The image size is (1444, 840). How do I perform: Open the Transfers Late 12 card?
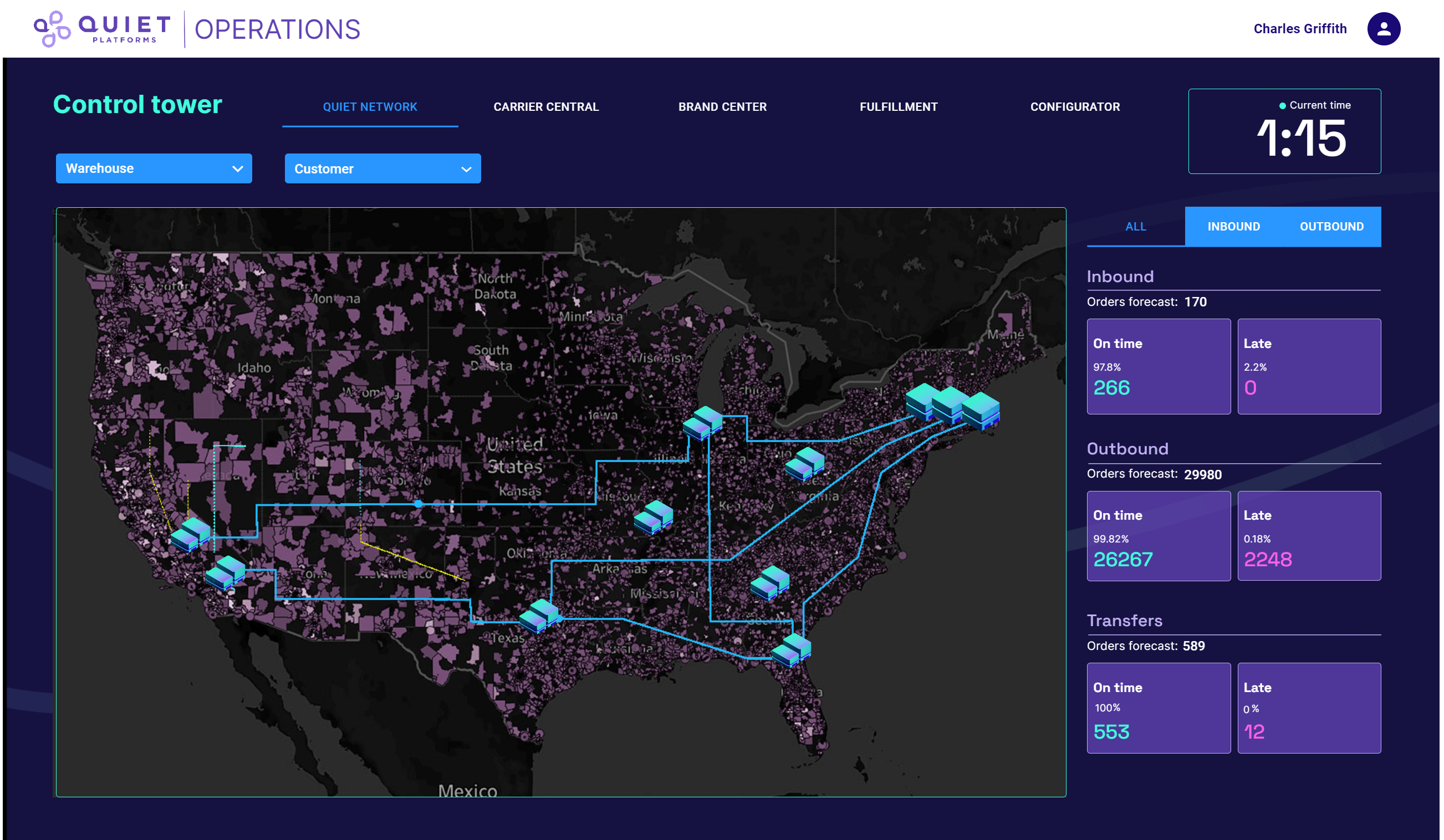pyautogui.click(x=1309, y=708)
